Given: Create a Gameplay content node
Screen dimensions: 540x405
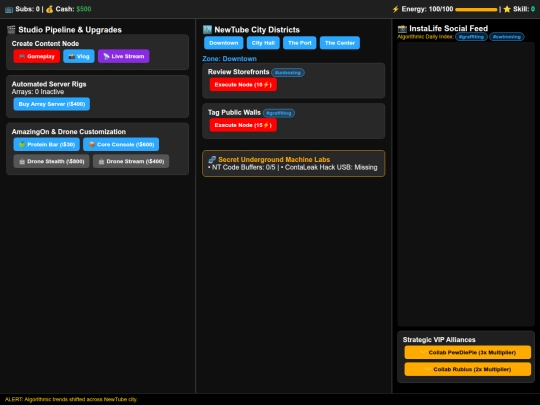Looking at the screenshot, I should [37, 56].
